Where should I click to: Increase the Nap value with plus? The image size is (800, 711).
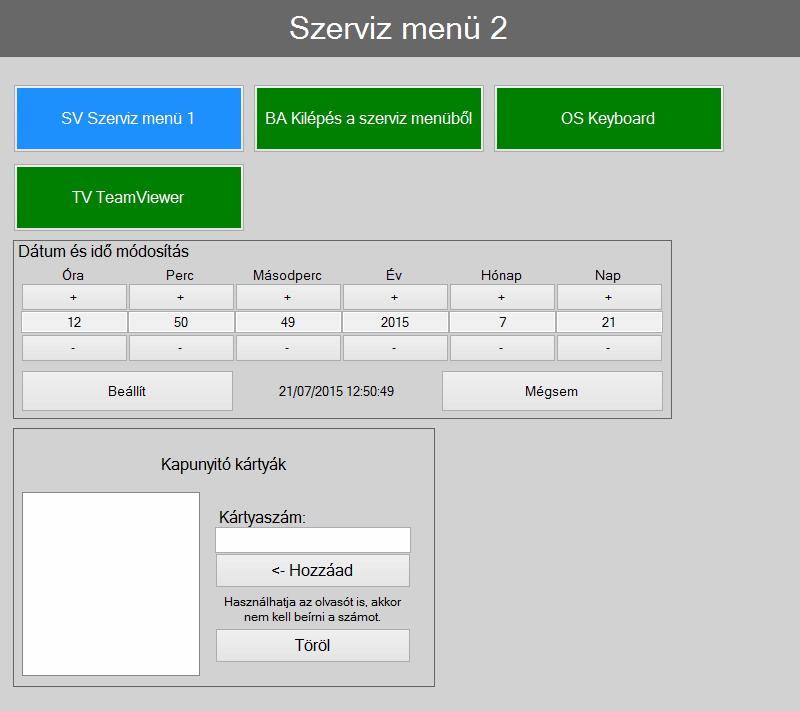point(609,297)
